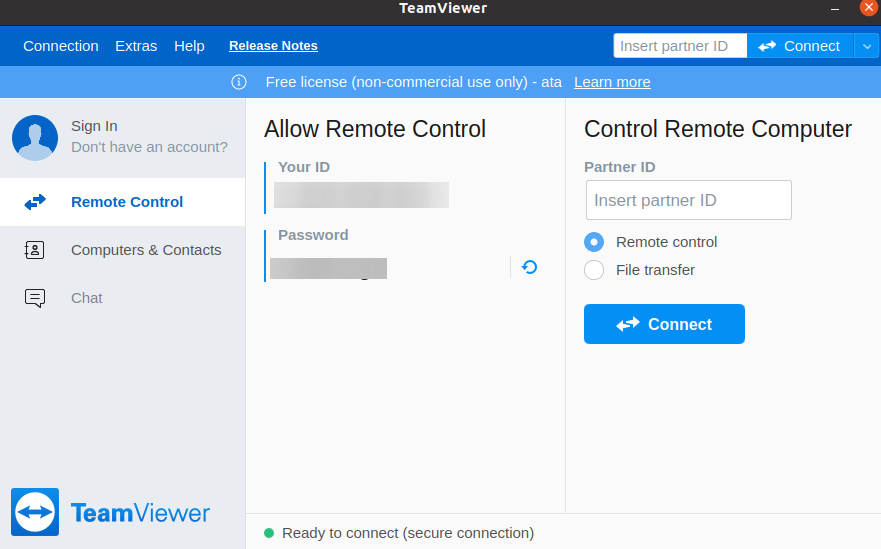Click the Chat speech bubble icon

click(35, 298)
